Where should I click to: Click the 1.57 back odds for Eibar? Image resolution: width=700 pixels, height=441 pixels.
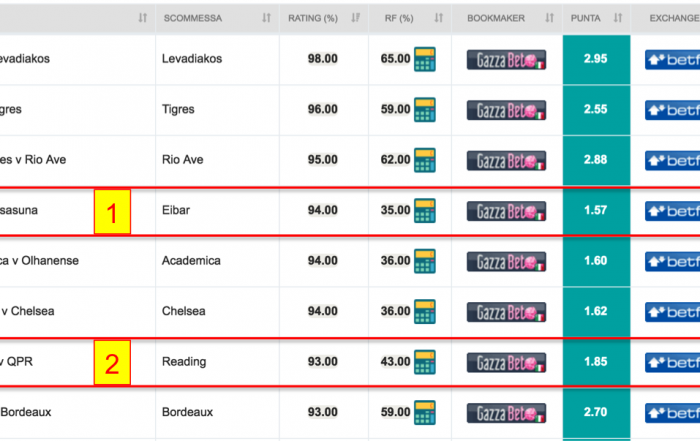(x=596, y=211)
